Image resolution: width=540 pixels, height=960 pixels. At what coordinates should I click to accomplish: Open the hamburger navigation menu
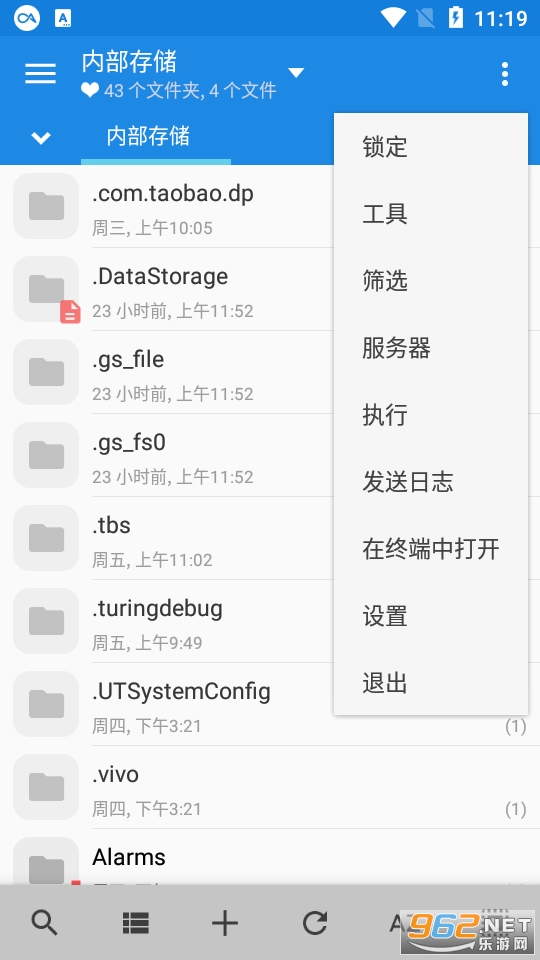click(x=40, y=73)
